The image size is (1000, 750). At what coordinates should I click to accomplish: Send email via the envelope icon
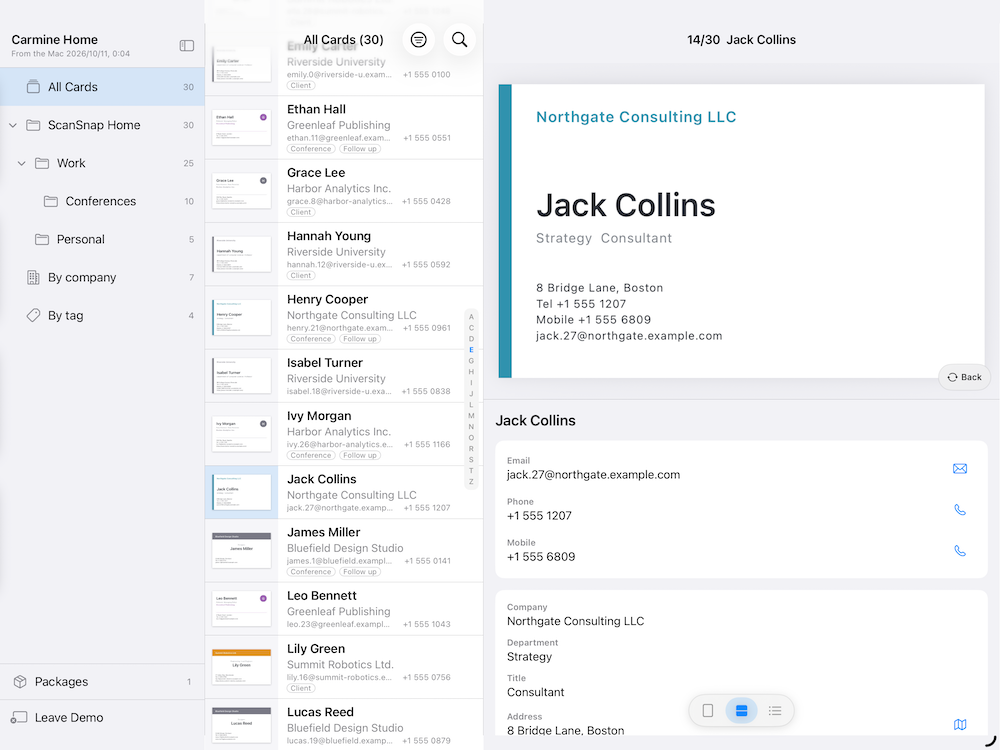960,469
